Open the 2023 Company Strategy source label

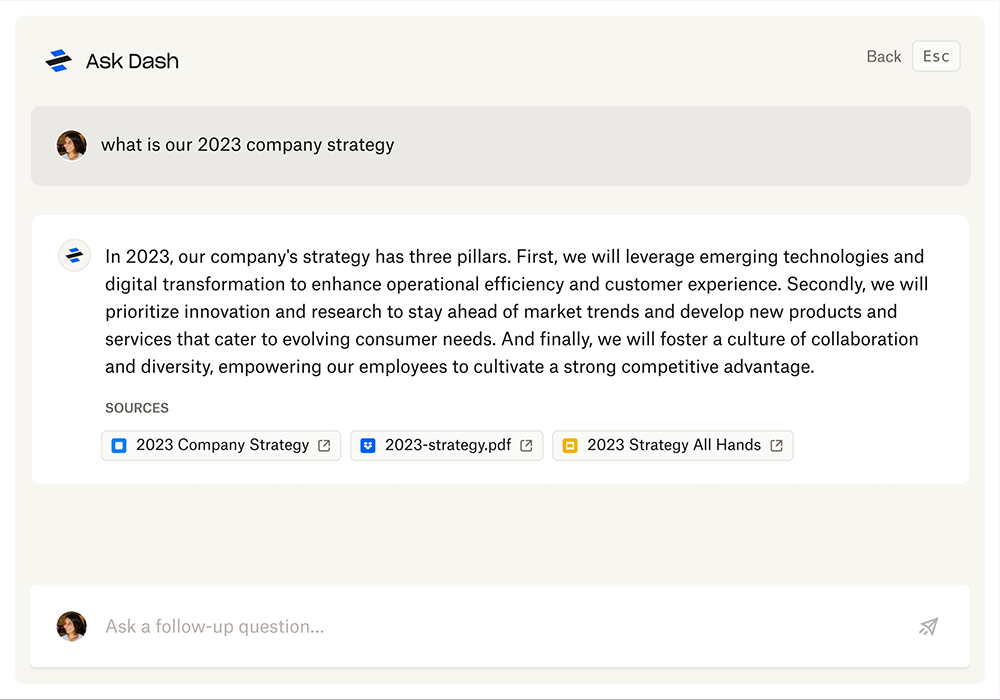click(x=222, y=445)
